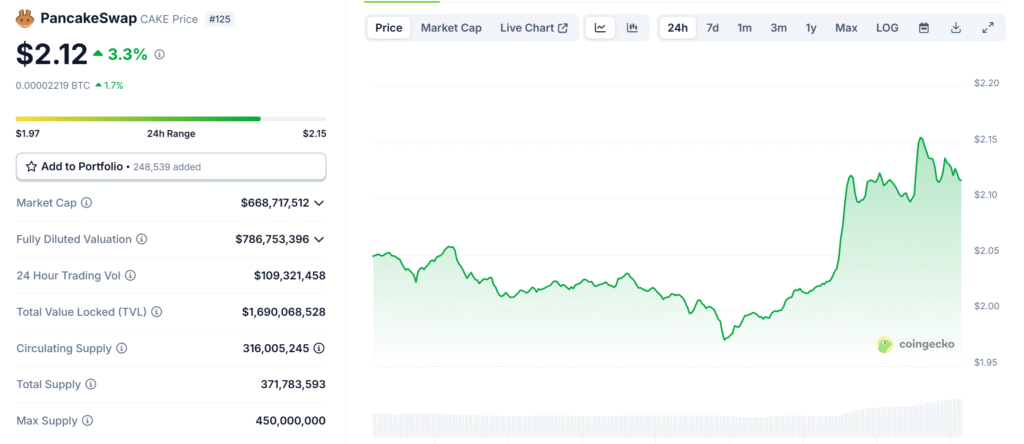1024x444 pixels.
Task: Select the 7d time range
Action: click(x=712, y=28)
